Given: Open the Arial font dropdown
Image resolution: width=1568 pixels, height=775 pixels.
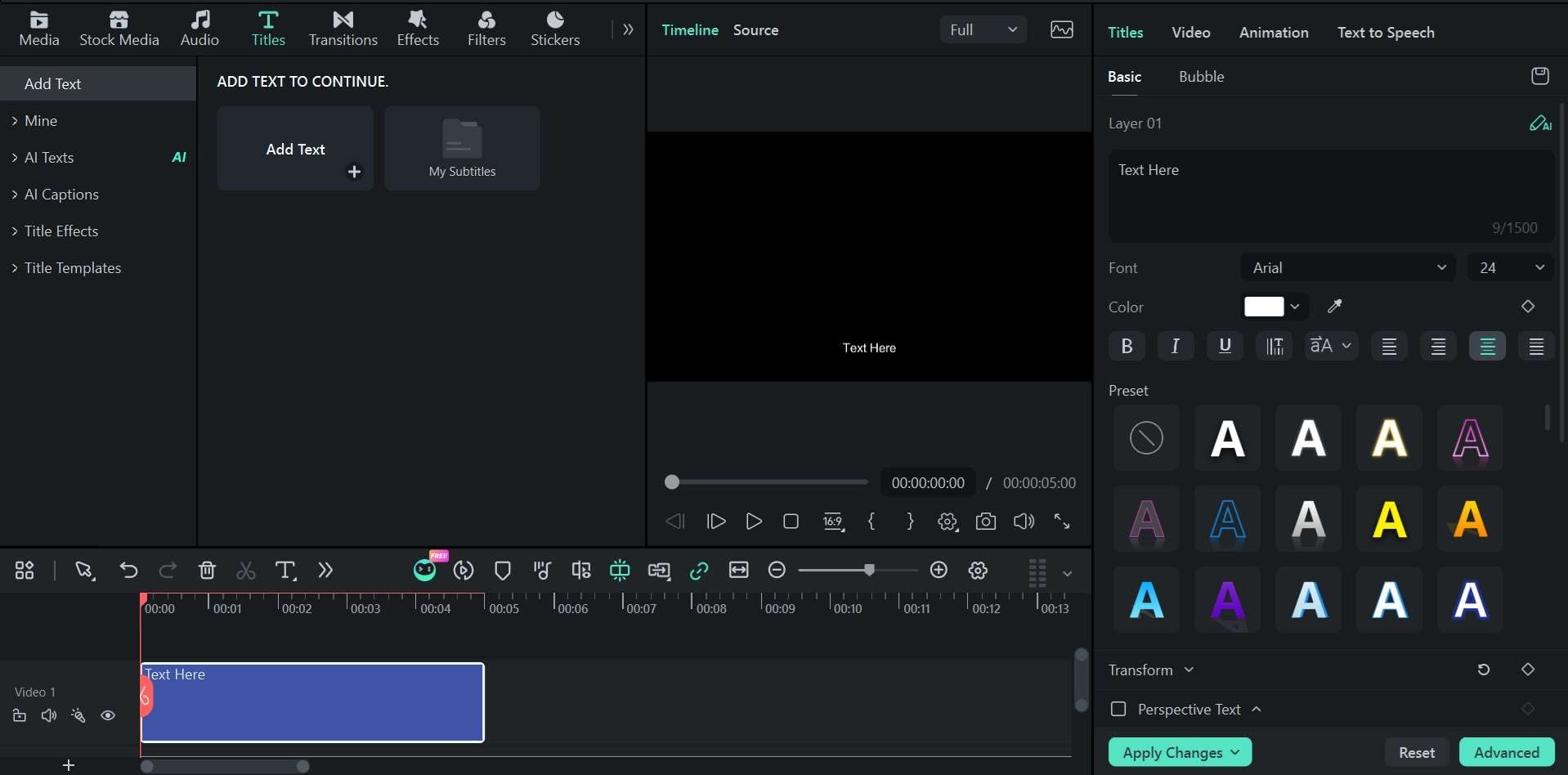Looking at the screenshot, I should (x=1348, y=268).
